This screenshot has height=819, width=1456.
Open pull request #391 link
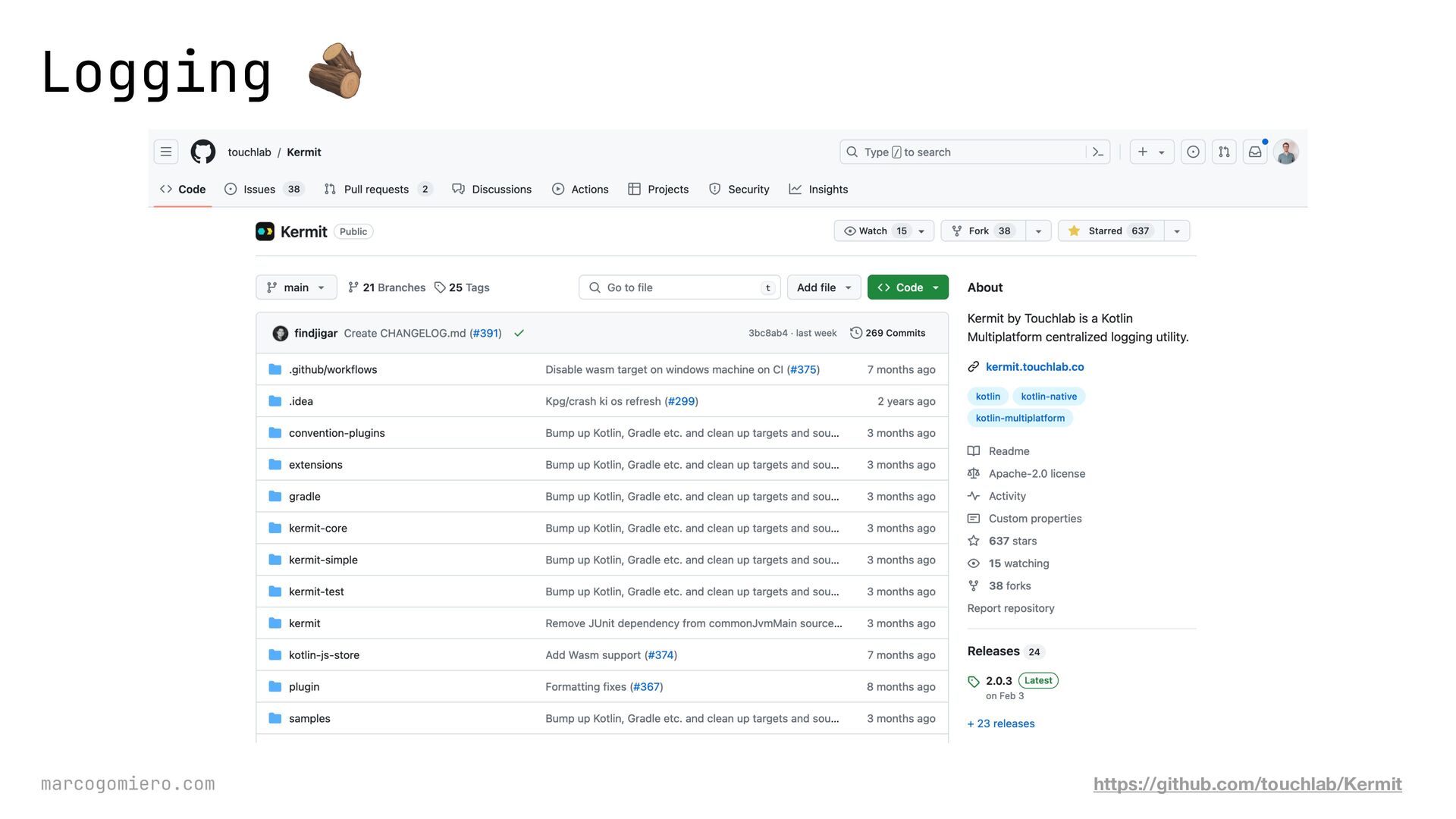pos(485,333)
